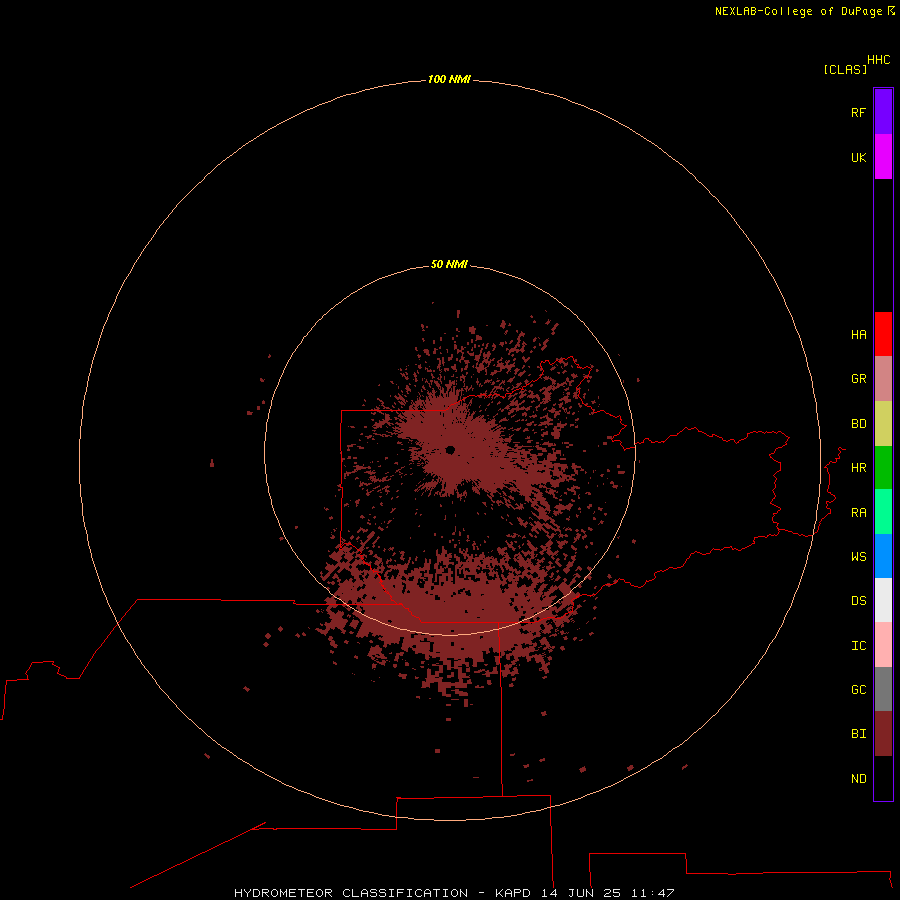Screen dimensions: 900x900
Task: Click the purple RF legend color swatch
Action: click(883, 112)
